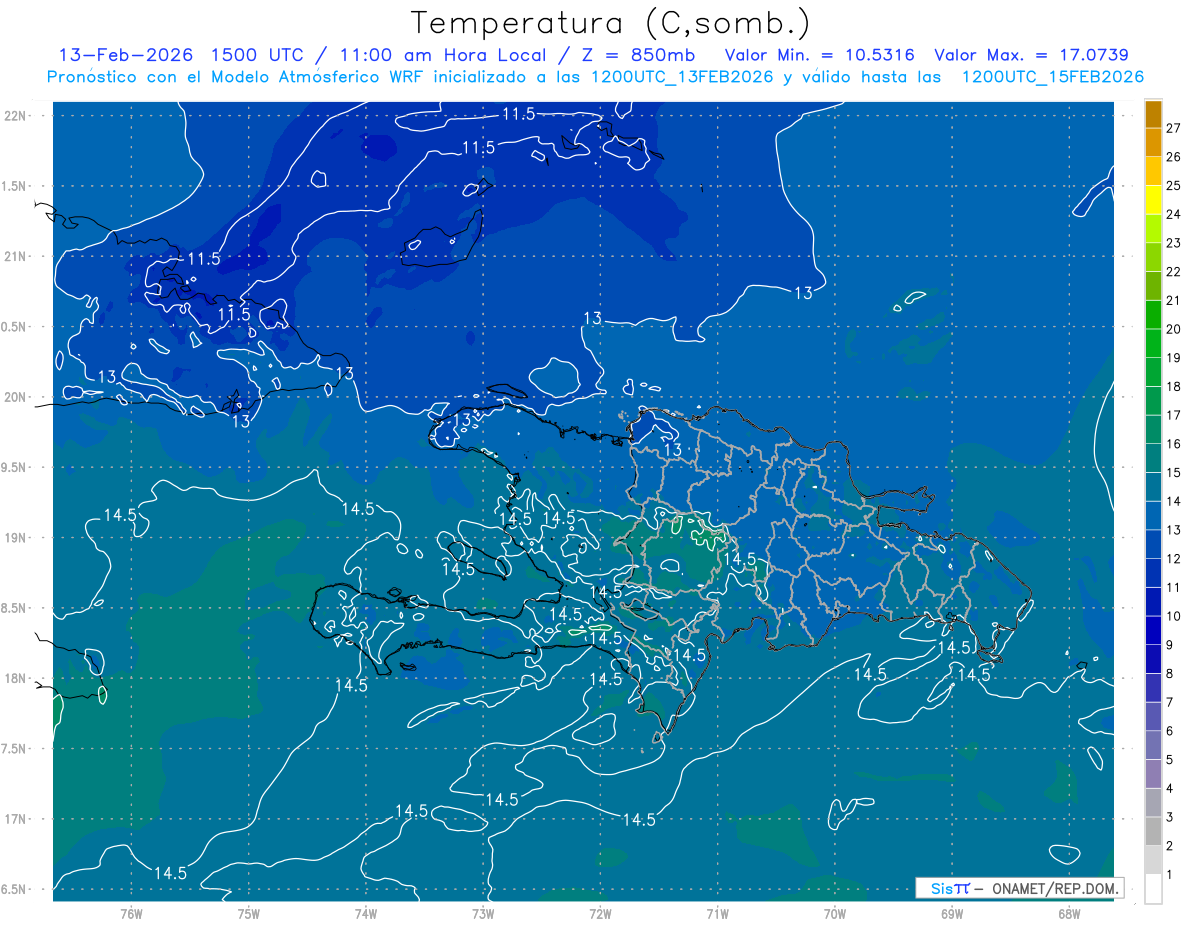1200x927 pixels.
Task: Click the colorbar value '18'
Action: pyautogui.click(x=1174, y=386)
